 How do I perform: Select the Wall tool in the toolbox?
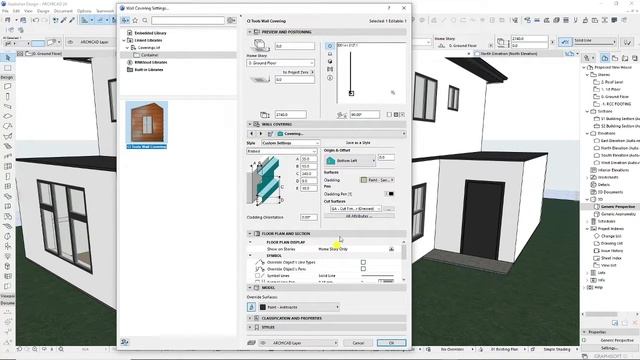(x=8, y=87)
